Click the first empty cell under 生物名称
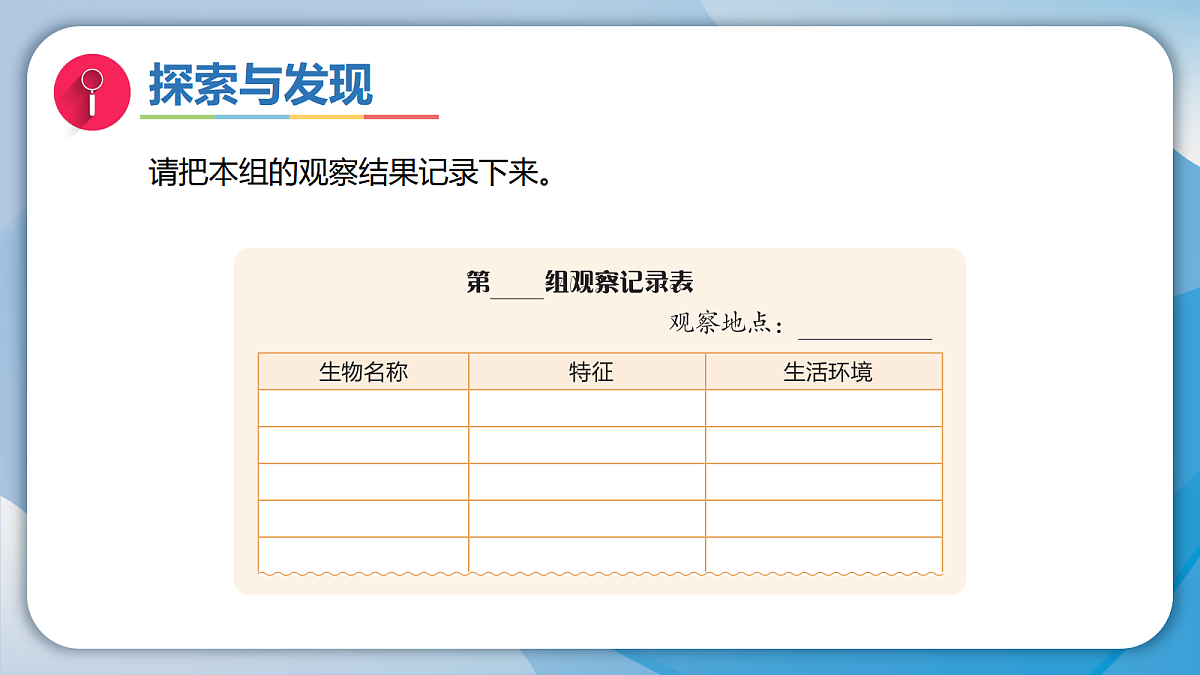The image size is (1200, 675). 362,406
